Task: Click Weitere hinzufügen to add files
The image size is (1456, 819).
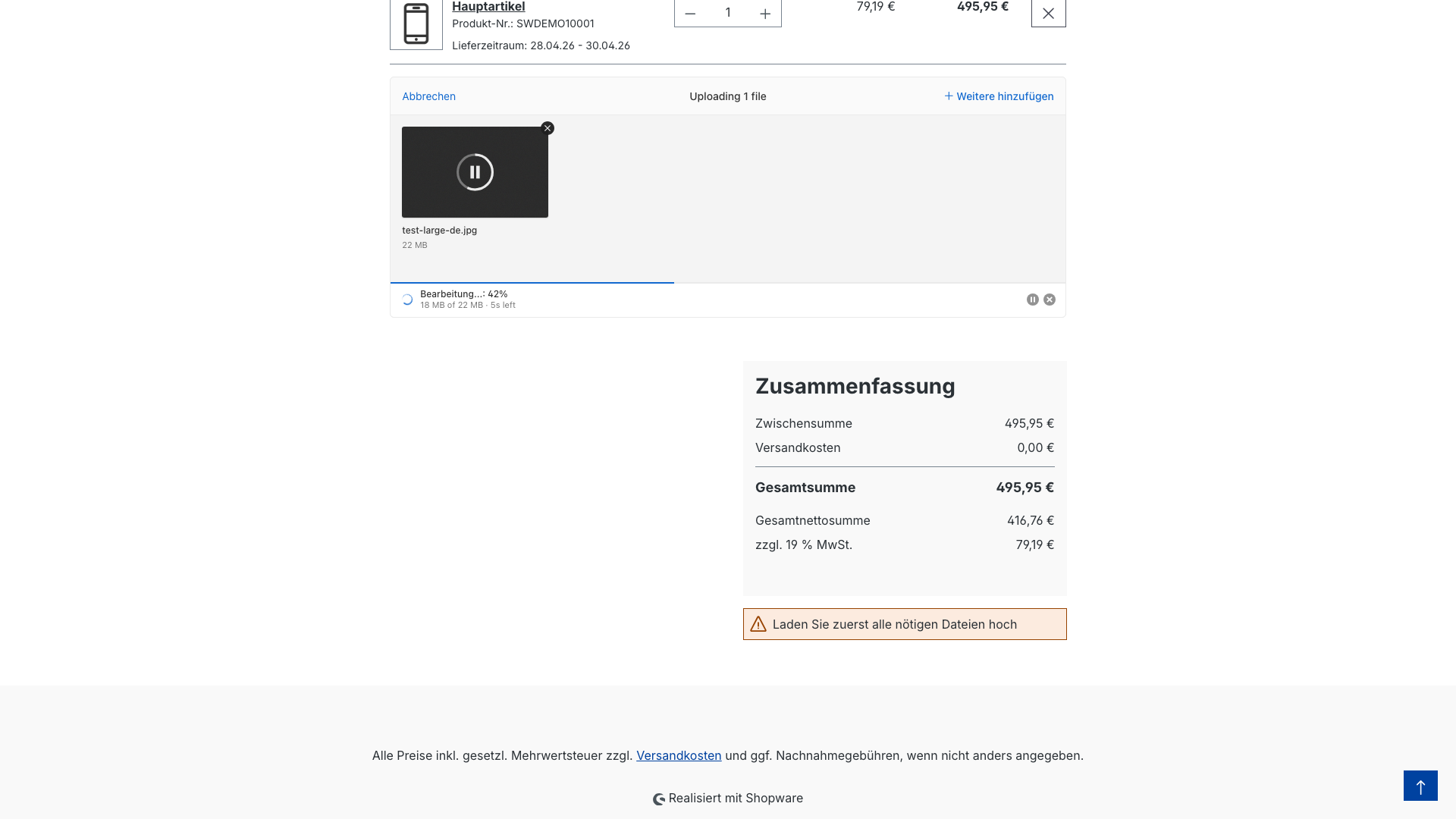Action: coord(999,96)
